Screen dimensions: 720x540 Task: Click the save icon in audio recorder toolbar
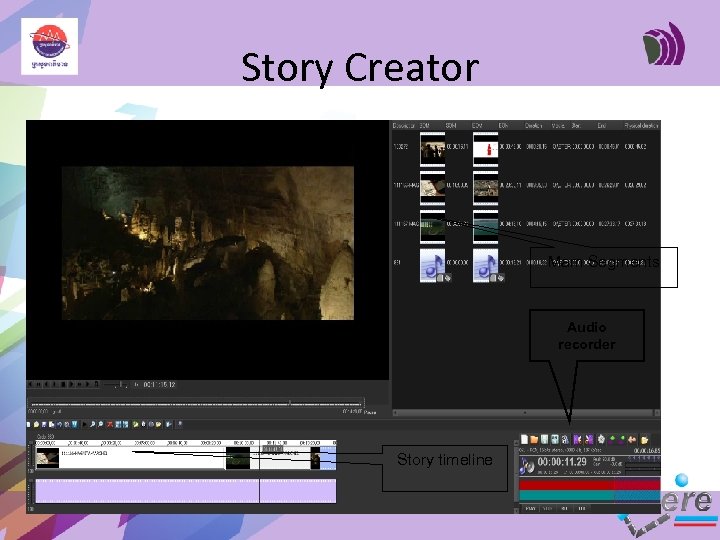544,439
